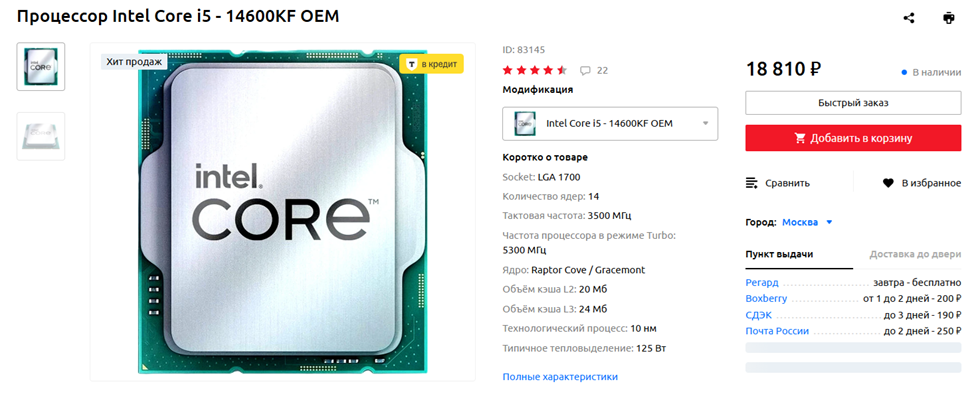974x400 pixels.
Task: Click the Быстрый заказ button
Action: pyautogui.click(x=853, y=103)
